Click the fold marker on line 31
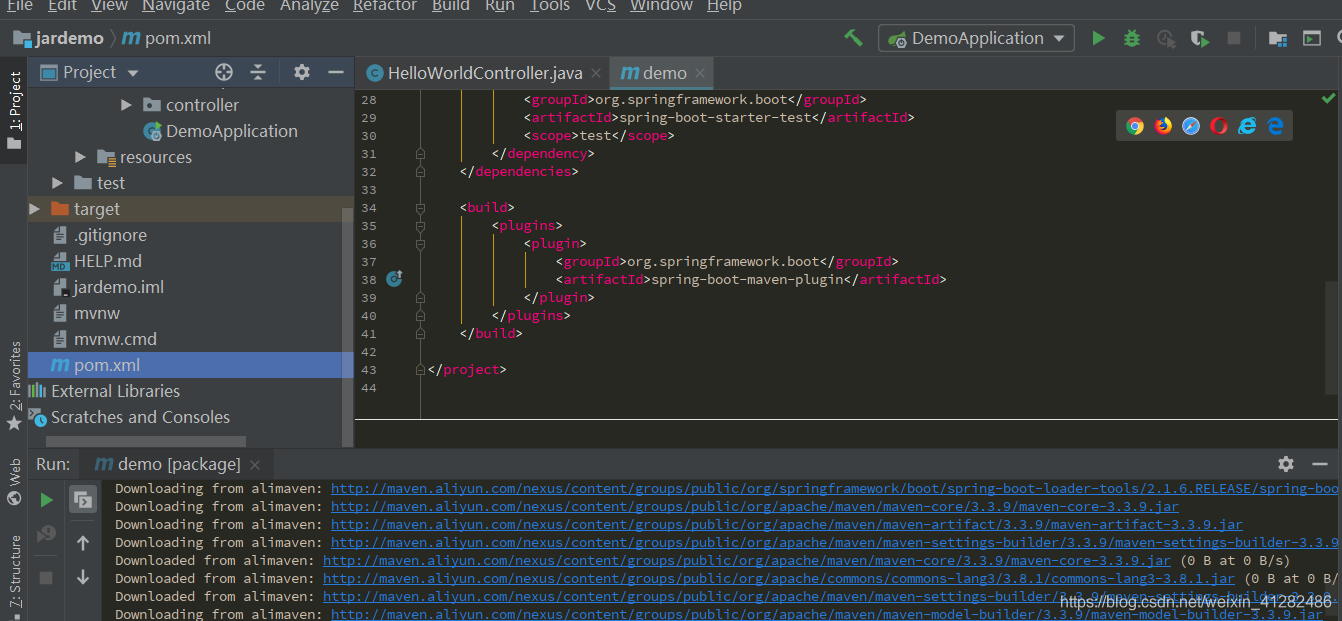The height and width of the screenshot is (621, 1342). click(x=420, y=153)
